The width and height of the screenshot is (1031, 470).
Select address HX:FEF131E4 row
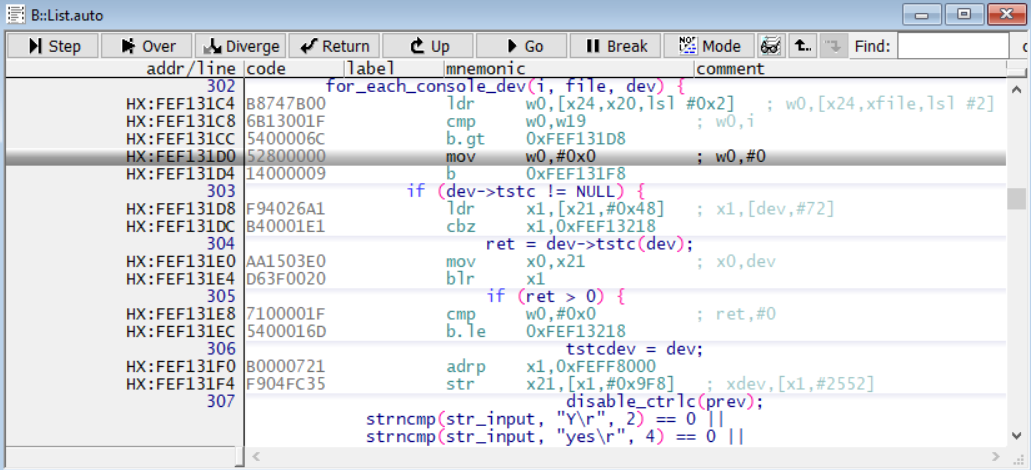click(x=506, y=279)
